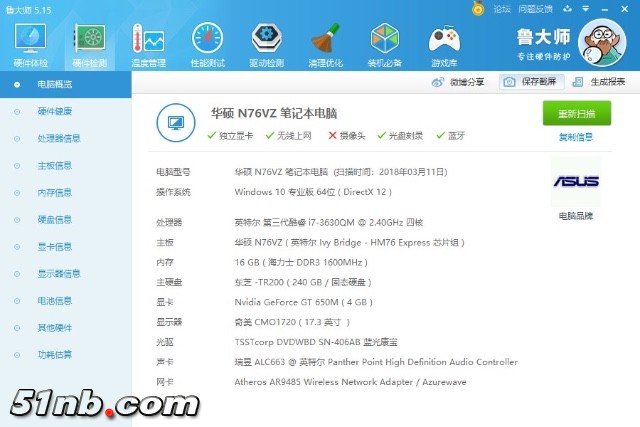The image size is (640, 427).
Task: Open the 硬件体检 hardware checkup icon
Action: [29, 43]
